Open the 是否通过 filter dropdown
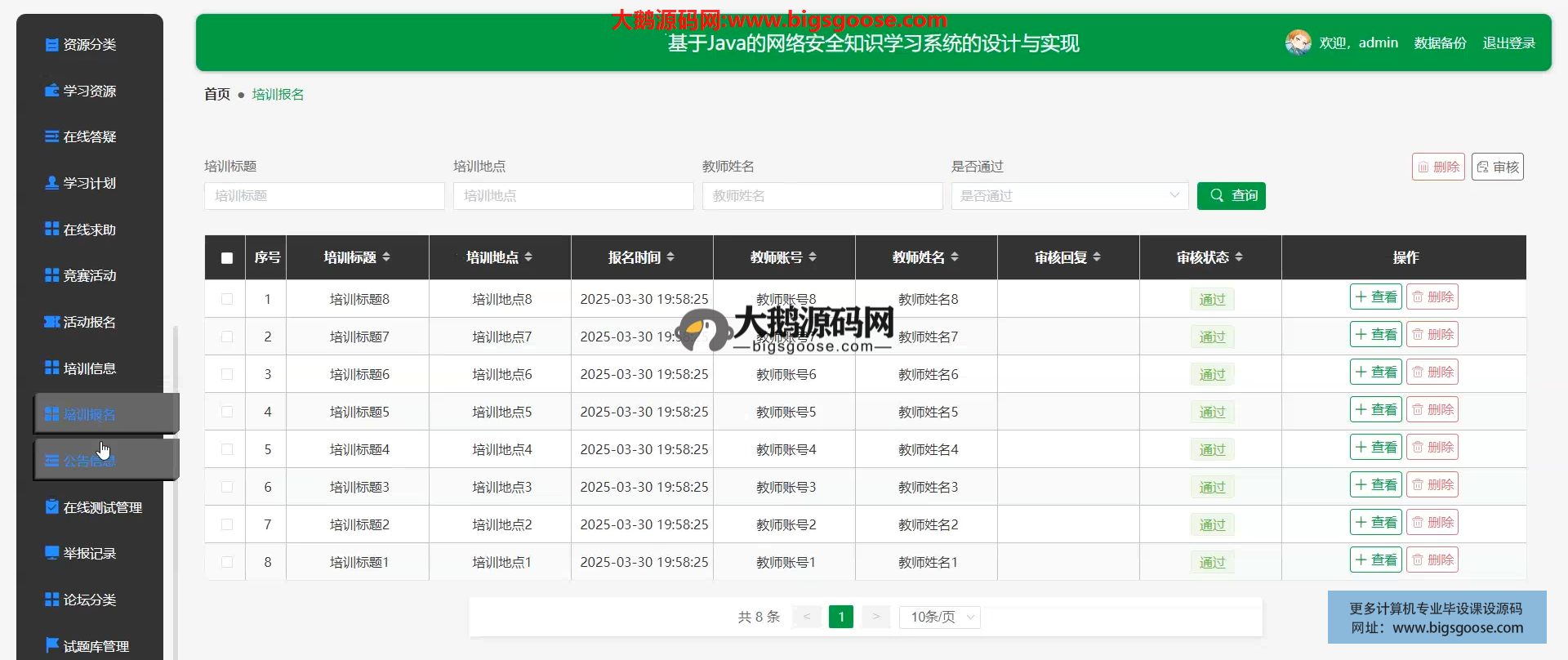The height and width of the screenshot is (660, 1568). pos(1069,196)
